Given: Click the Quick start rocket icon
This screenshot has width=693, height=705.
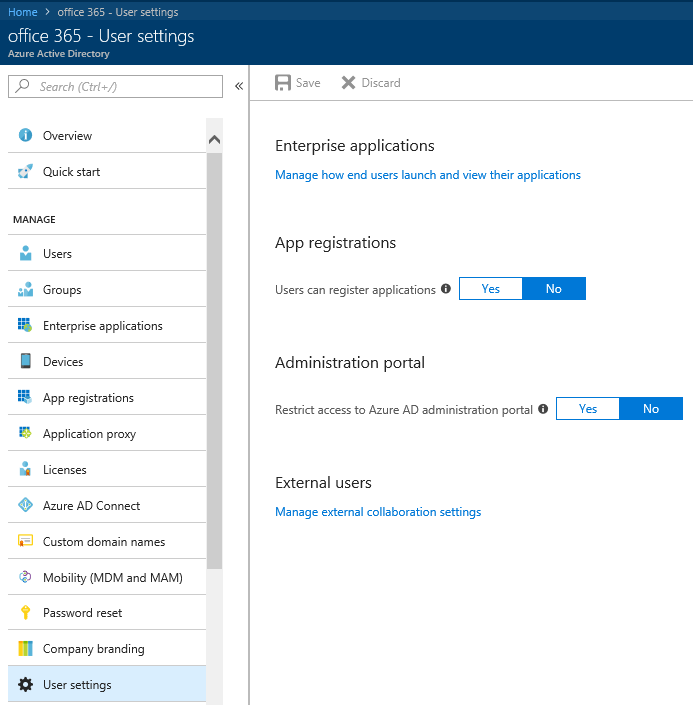Looking at the screenshot, I should pyautogui.click(x=25, y=171).
